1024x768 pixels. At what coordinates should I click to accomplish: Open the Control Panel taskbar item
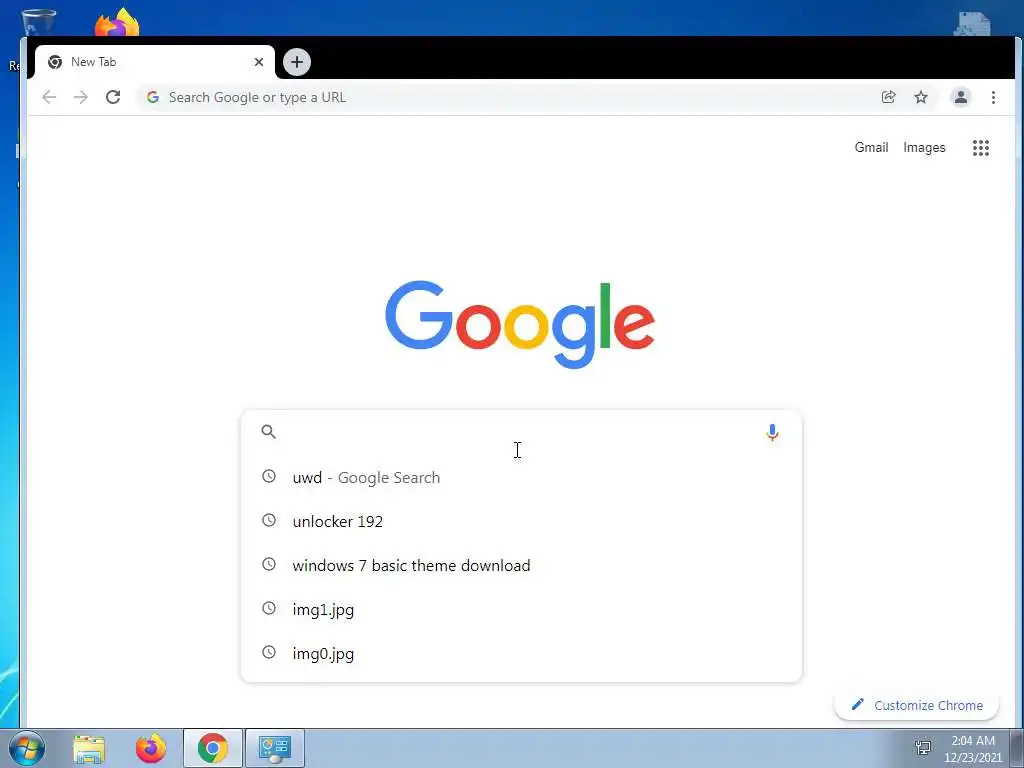pos(275,748)
